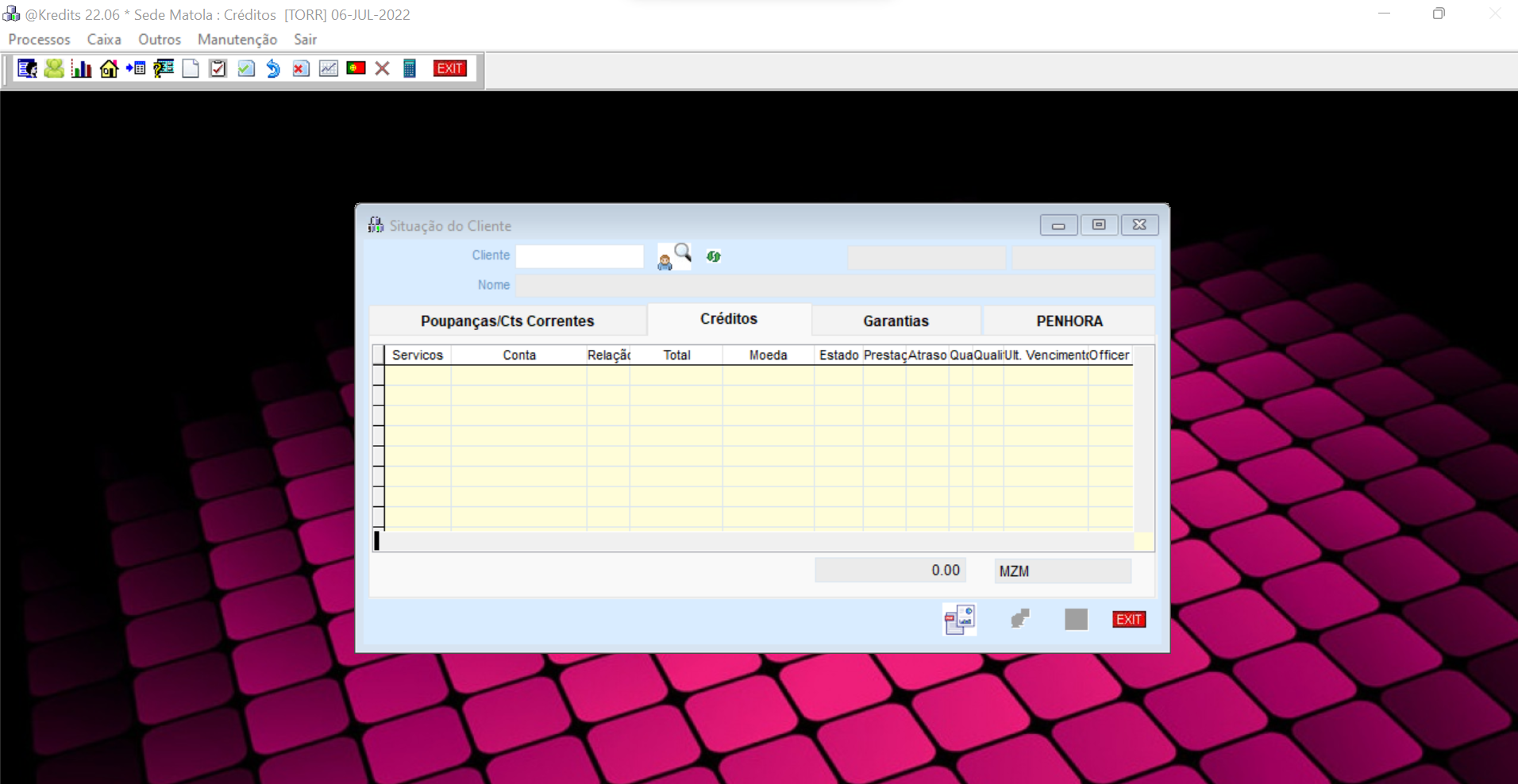Open the bar chart statistics icon
This screenshot has width=1518, height=784.
81,69
